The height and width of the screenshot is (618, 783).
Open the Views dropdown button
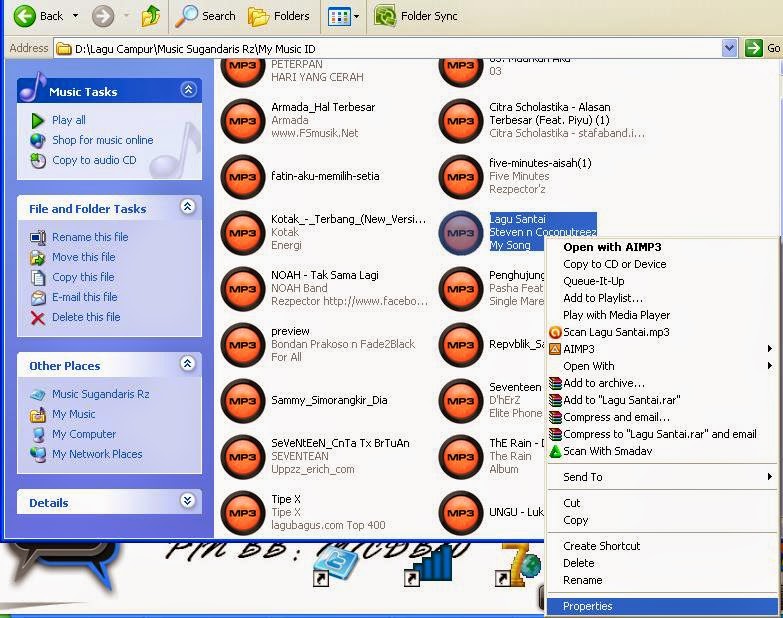tap(343, 16)
